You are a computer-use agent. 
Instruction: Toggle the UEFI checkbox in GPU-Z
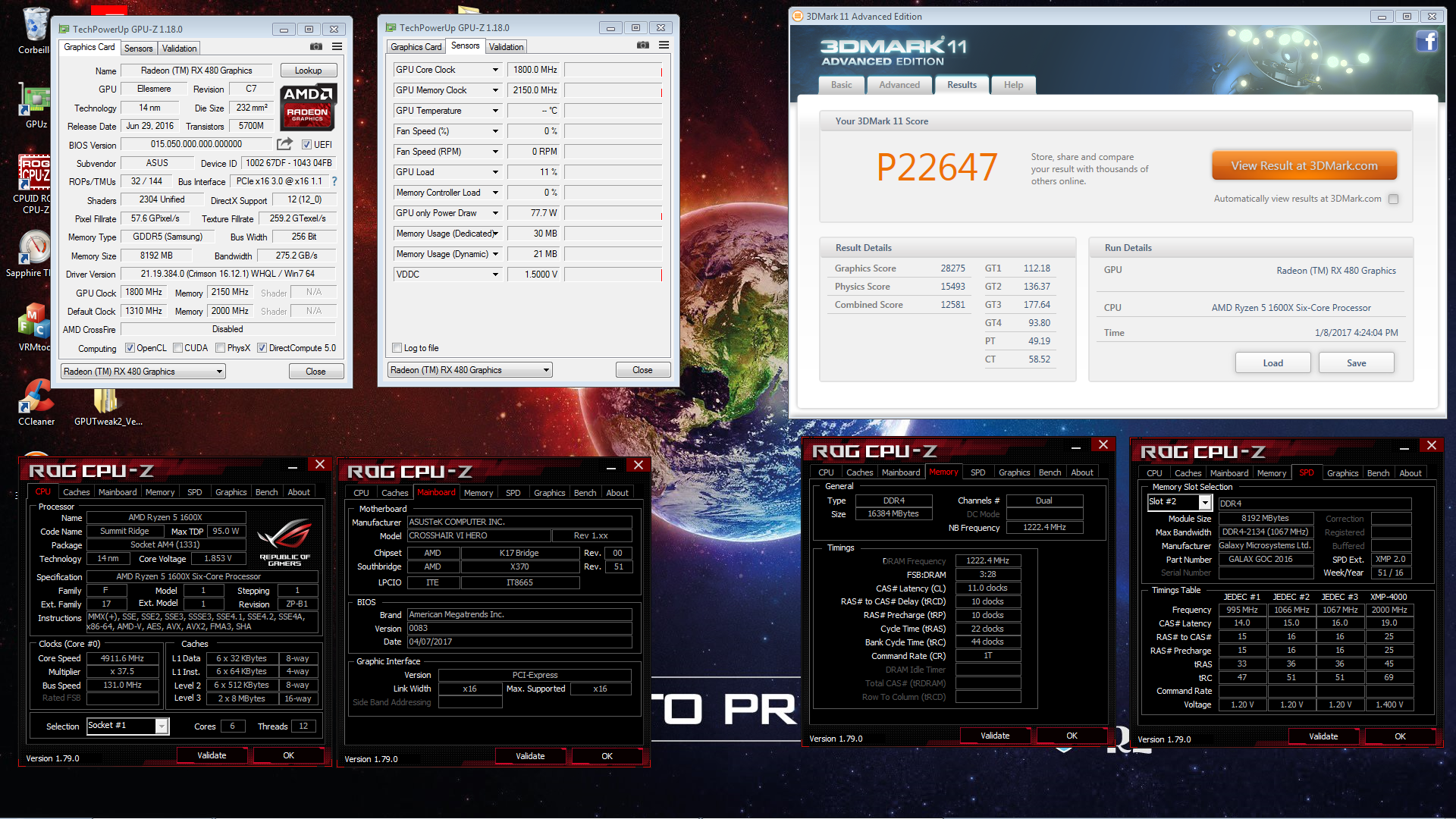[x=306, y=145]
